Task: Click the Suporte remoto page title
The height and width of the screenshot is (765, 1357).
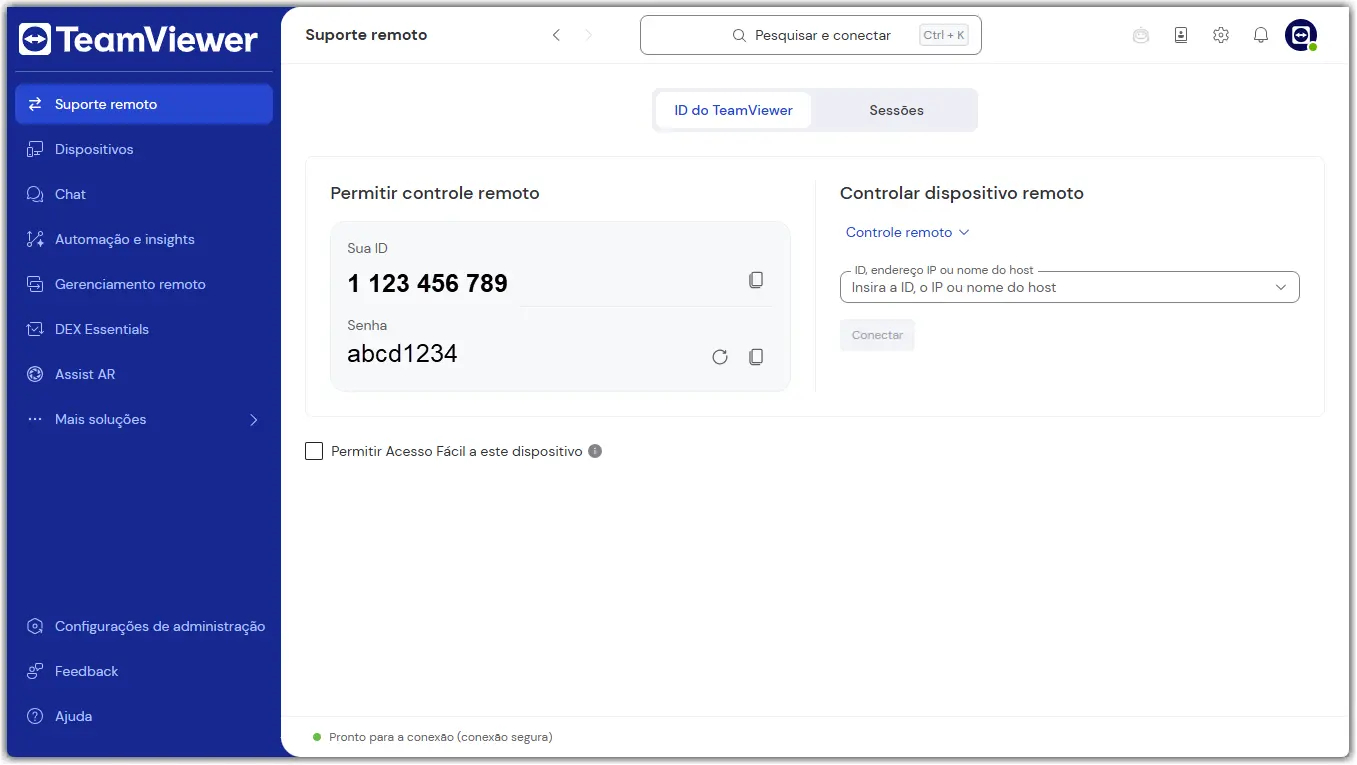Action: coord(366,35)
